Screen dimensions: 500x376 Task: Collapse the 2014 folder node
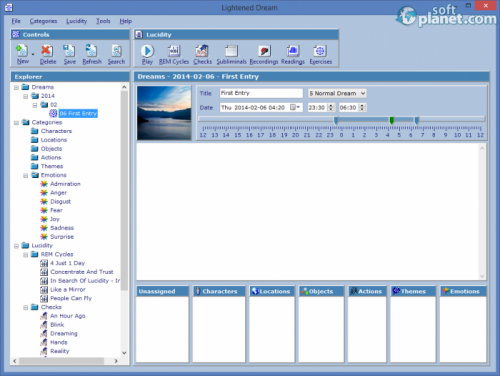click(25, 96)
